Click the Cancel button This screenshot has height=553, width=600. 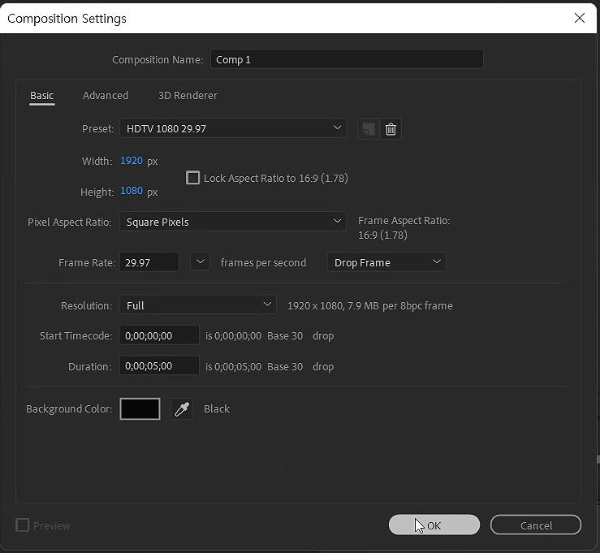pos(535,525)
